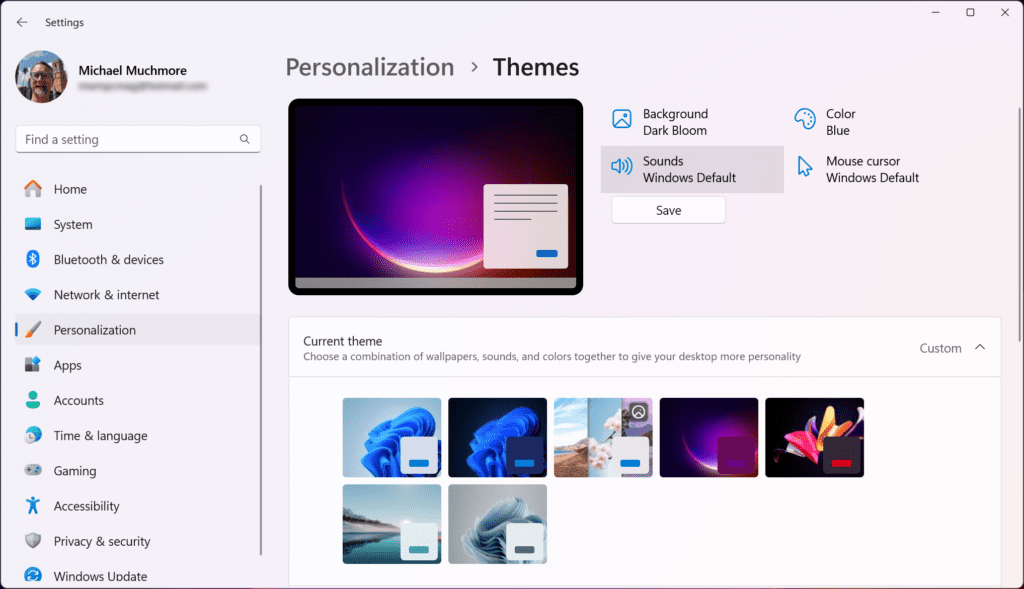Image resolution: width=1024 pixels, height=589 pixels.
Task: Open Background Dark Bloom setting
Action: (x=692, y=122)
